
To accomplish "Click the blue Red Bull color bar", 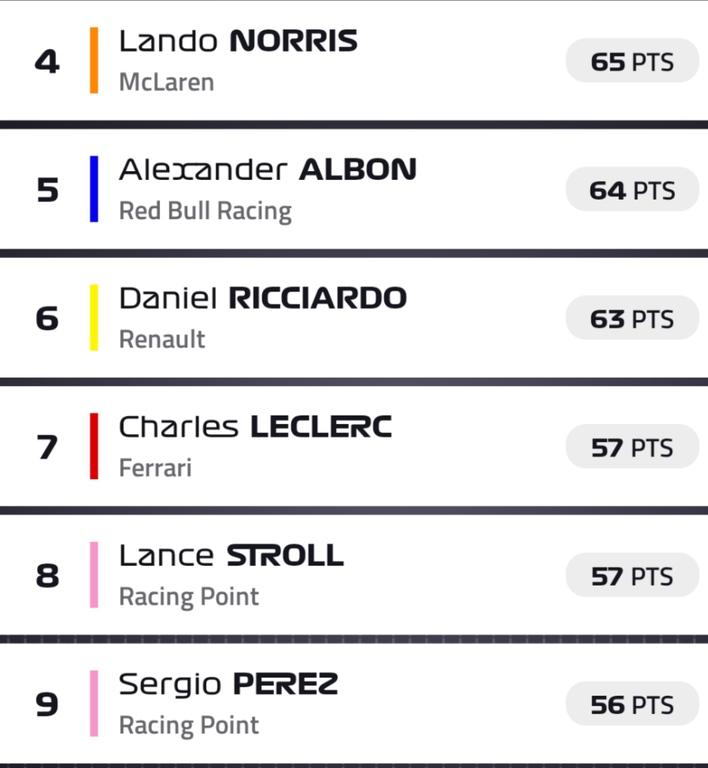I will pos(94,189).
